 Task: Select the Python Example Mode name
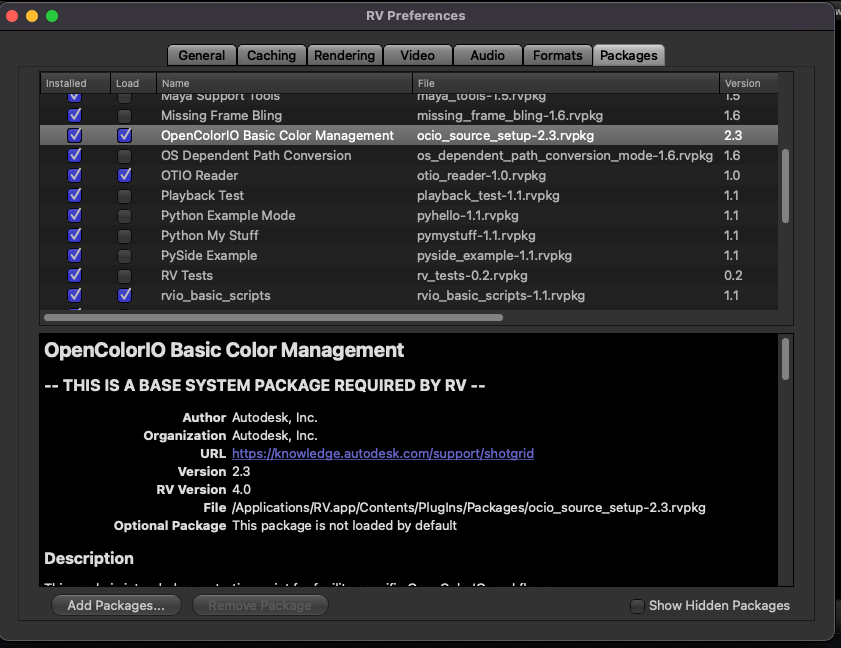[228, 216]
